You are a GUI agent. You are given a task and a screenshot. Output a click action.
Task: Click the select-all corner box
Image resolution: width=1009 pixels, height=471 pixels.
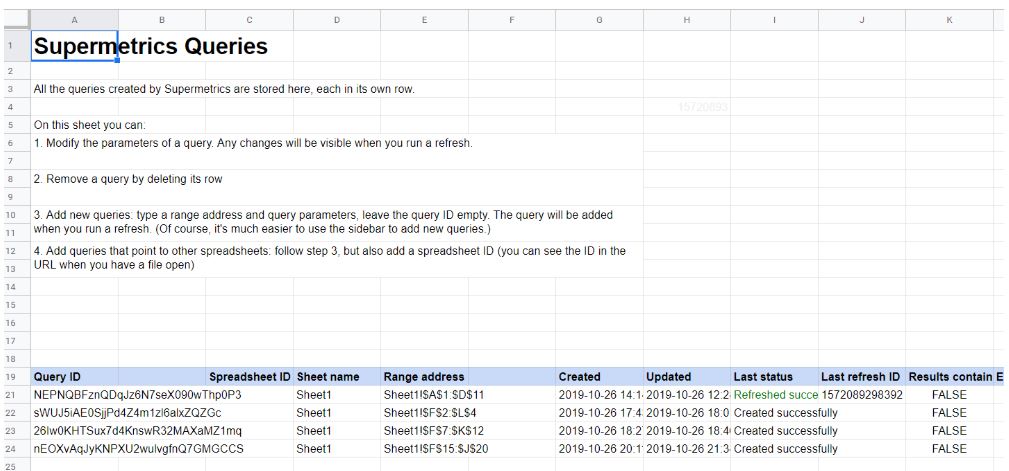point(17,20)
